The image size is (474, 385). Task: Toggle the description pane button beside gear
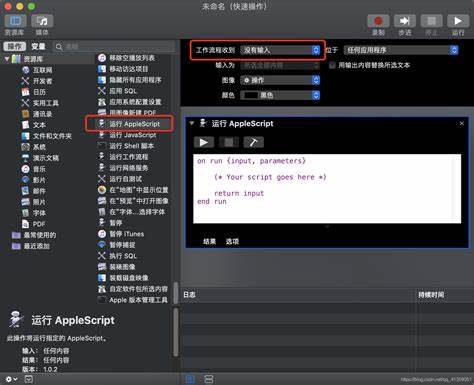pos(29,379)
